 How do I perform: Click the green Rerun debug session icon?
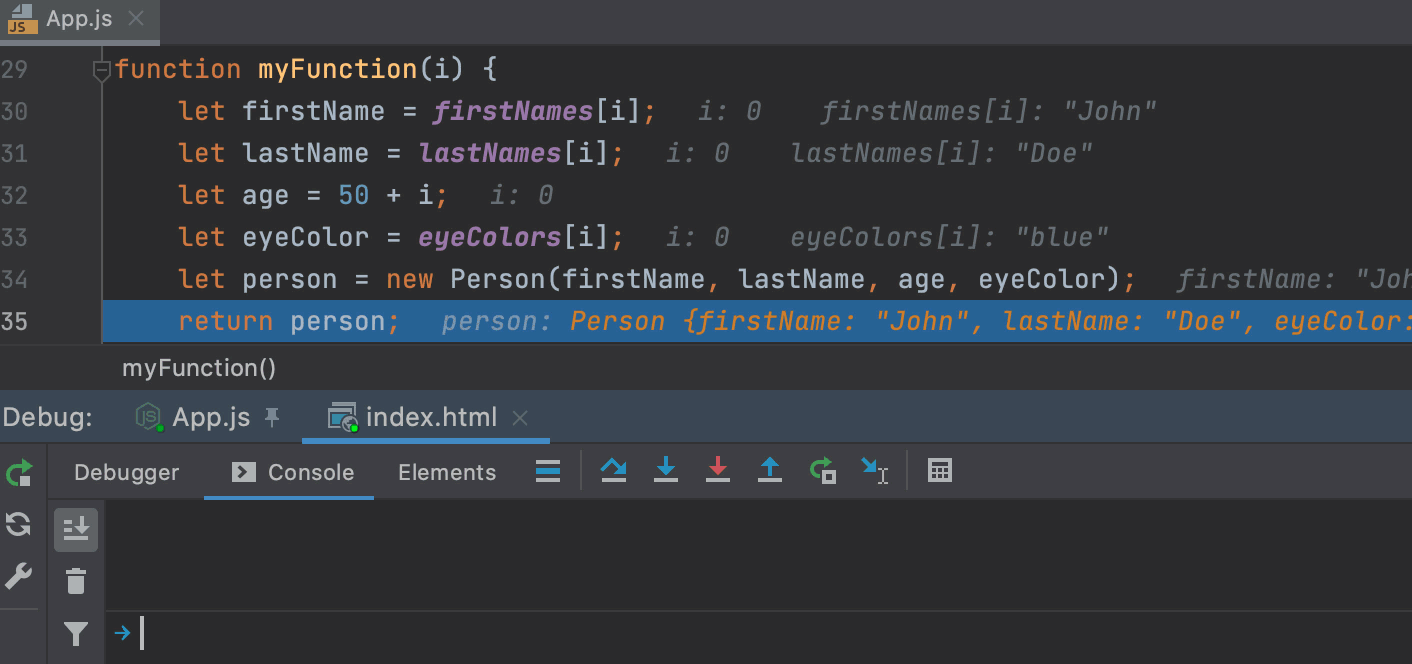click(x=19, y=470)
